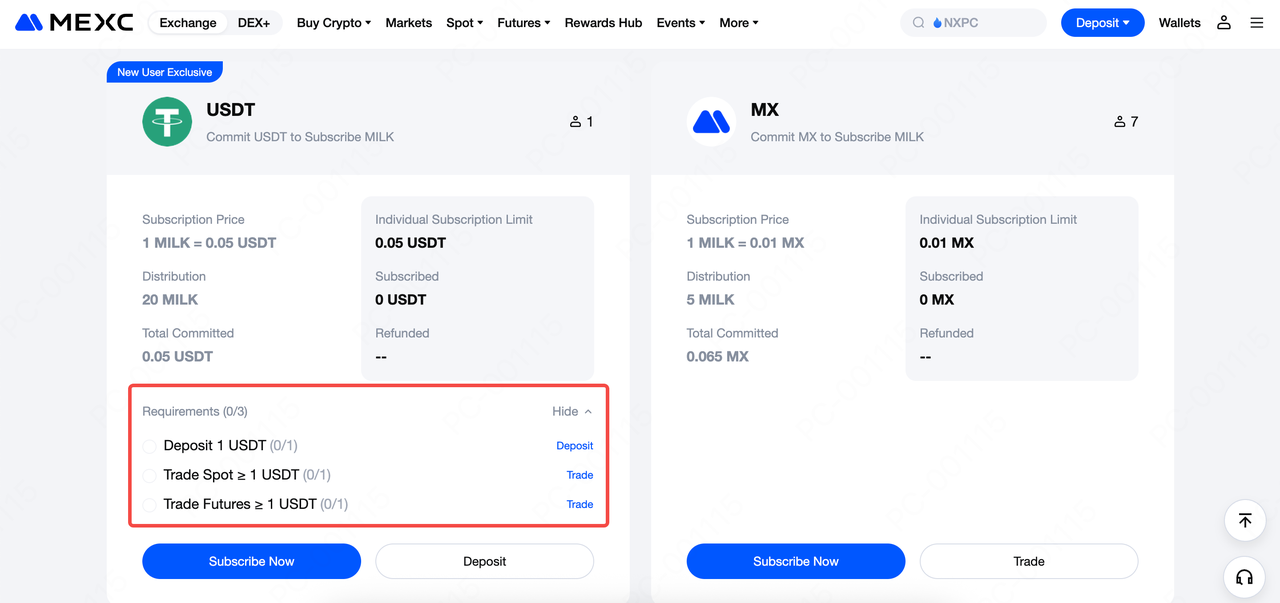Click the '0 MX' subscribed value
Viewport: 1280px width, 603px height.
point(937,300)
